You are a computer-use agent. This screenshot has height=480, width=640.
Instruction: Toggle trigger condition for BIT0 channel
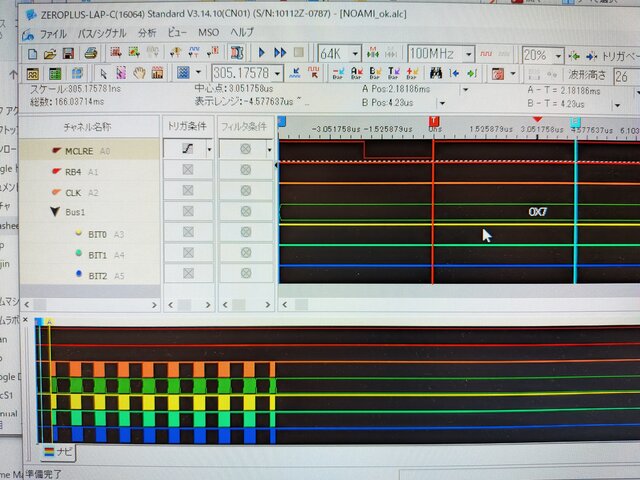click(188, 234)
